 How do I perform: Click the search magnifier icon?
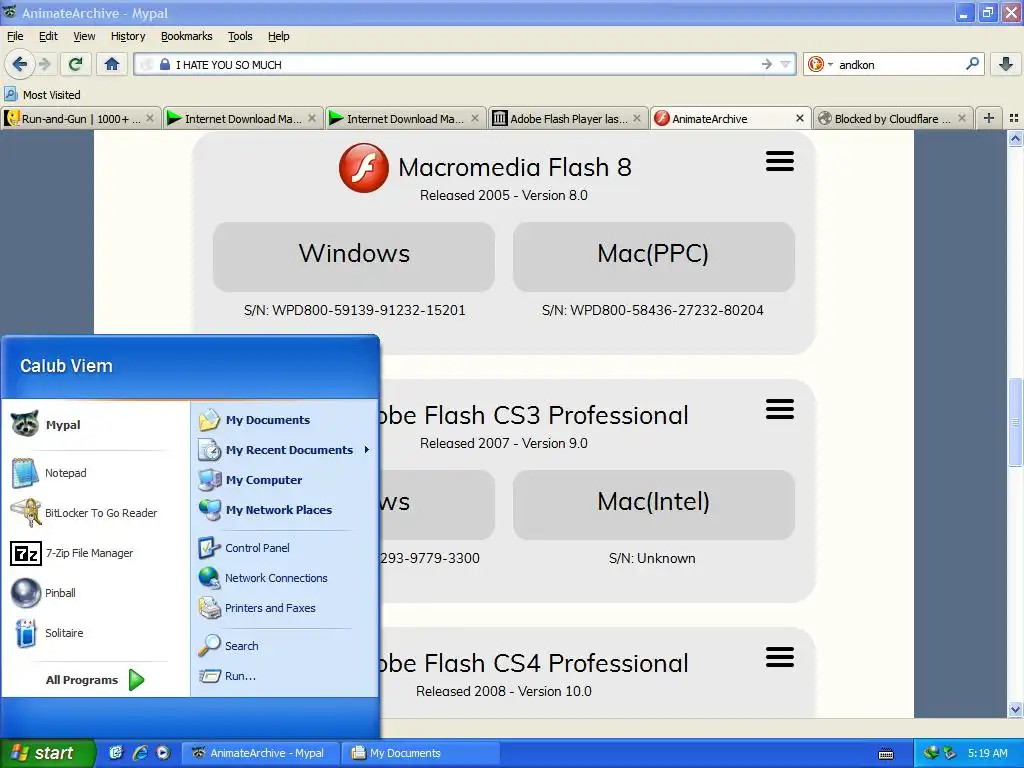coord(972,63)
